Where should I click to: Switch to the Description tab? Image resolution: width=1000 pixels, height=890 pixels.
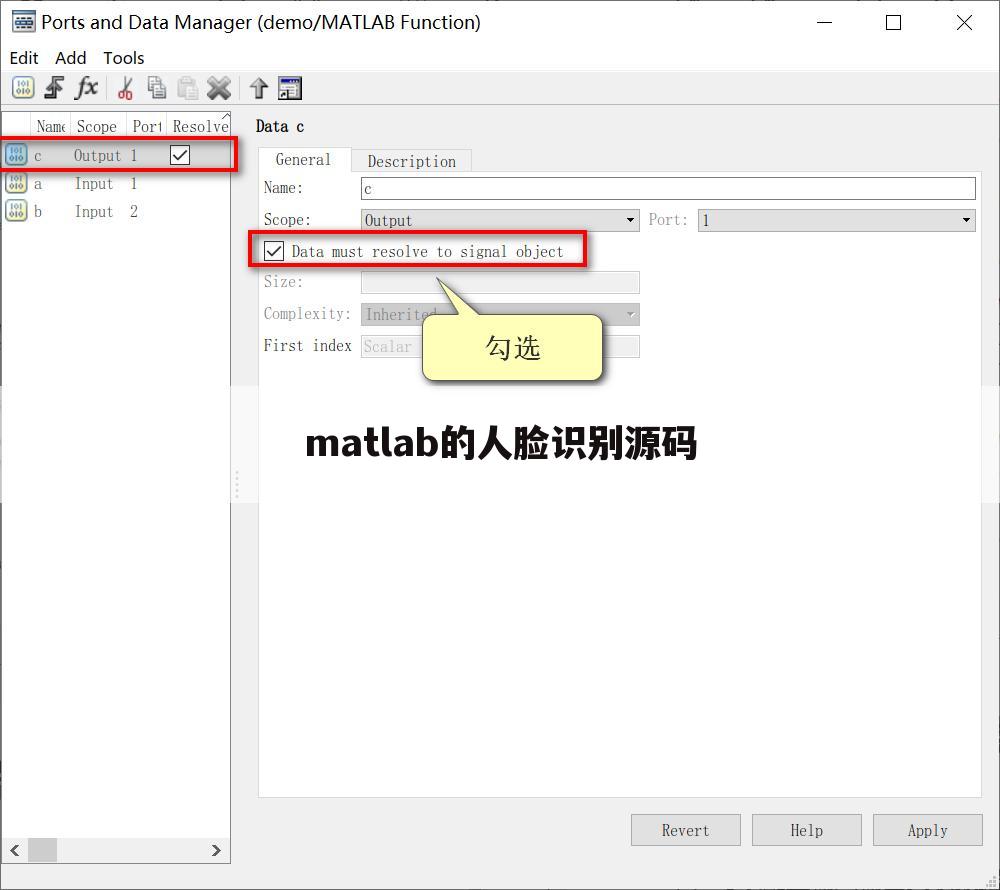coord(411,161)
